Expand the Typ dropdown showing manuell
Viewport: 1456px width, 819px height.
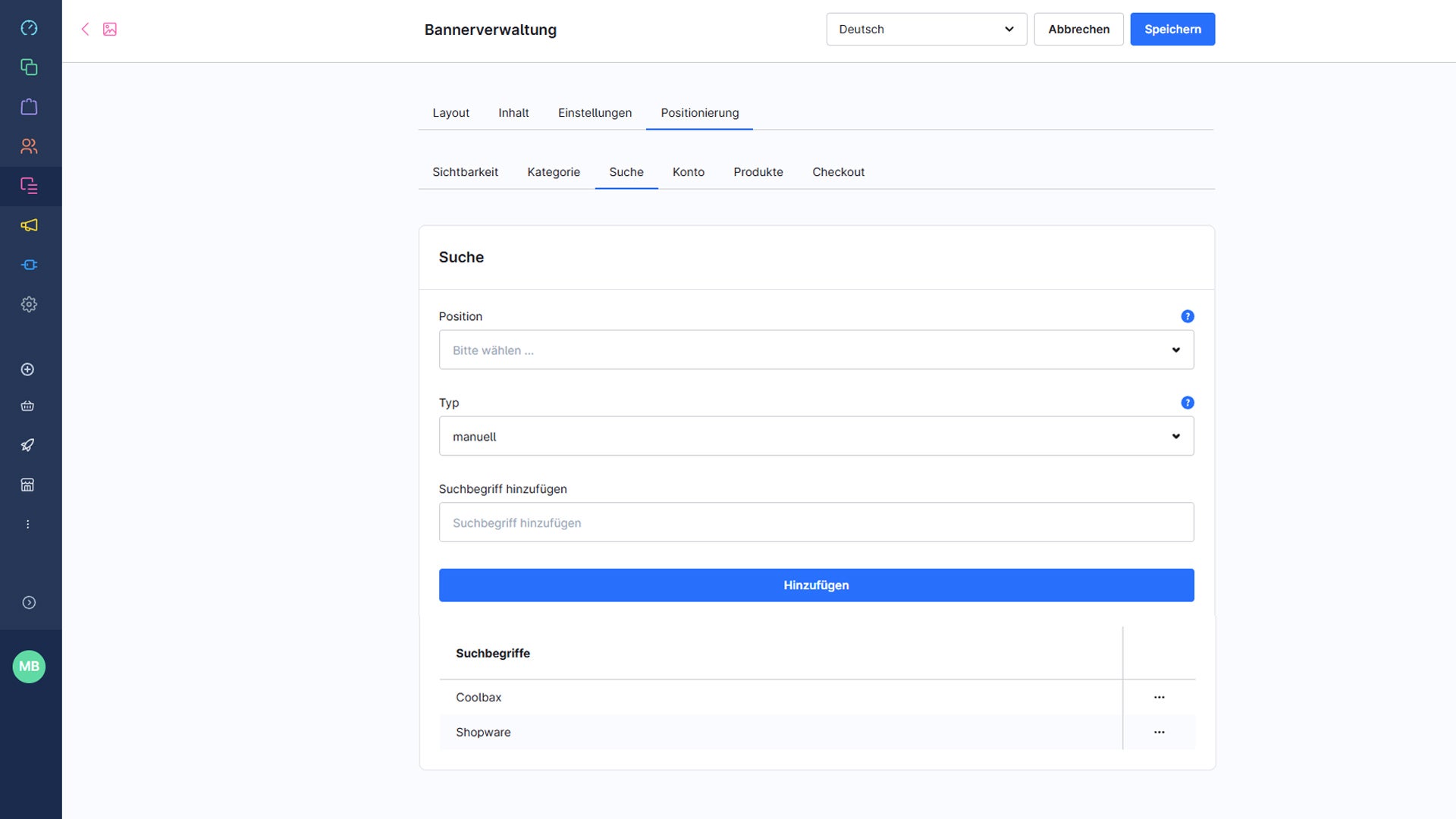tap(816, 436)
